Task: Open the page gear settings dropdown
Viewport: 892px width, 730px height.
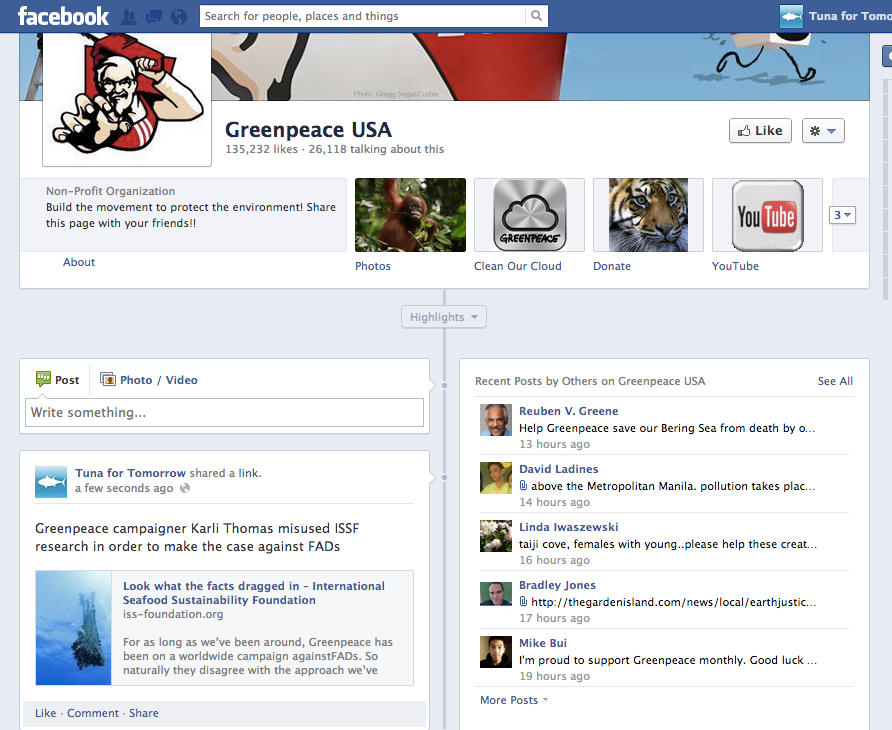Action: pos(823,131)
